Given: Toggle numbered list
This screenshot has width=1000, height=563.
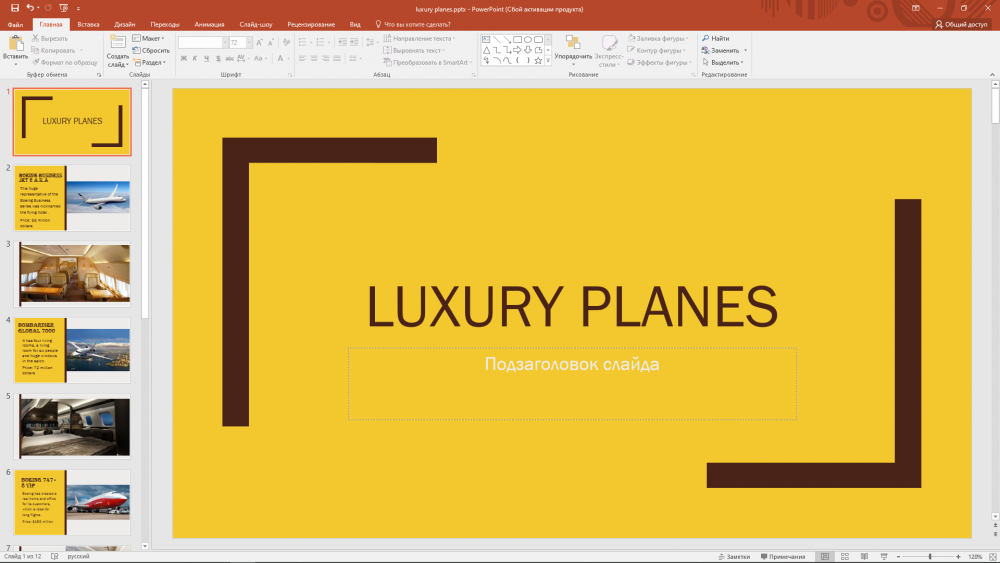Looking at the screenshot, I should [x=322, y=42].
